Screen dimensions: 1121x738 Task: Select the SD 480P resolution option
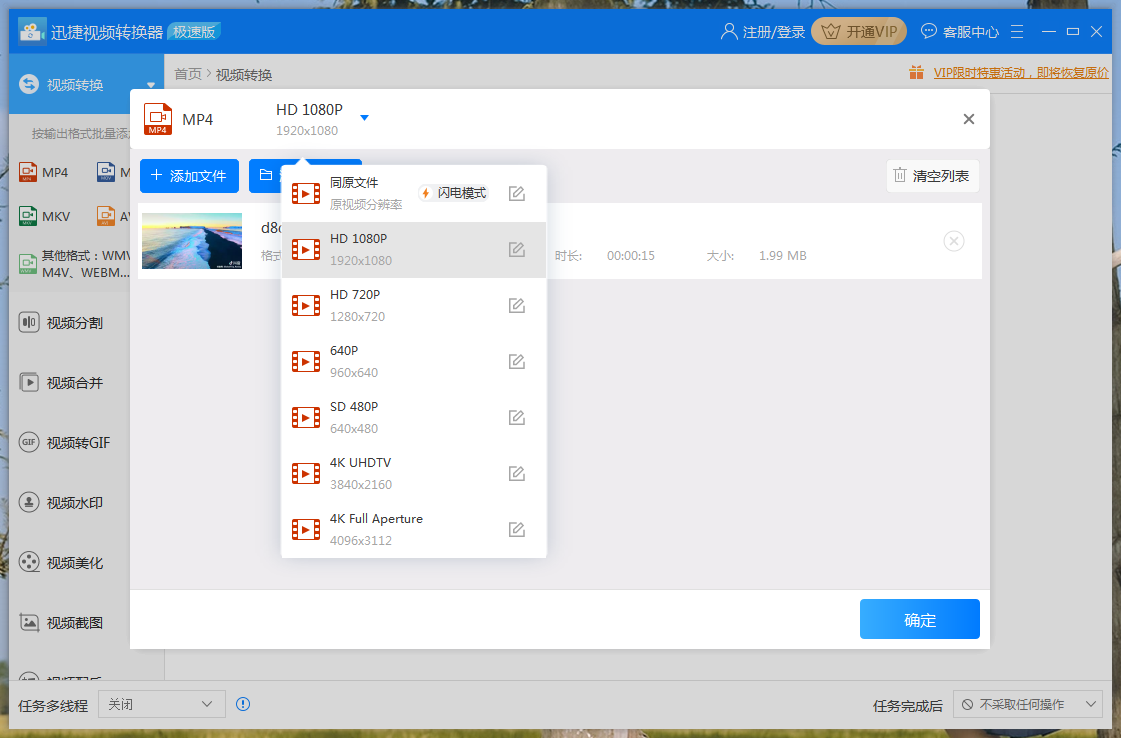click(x=380, y=414)
